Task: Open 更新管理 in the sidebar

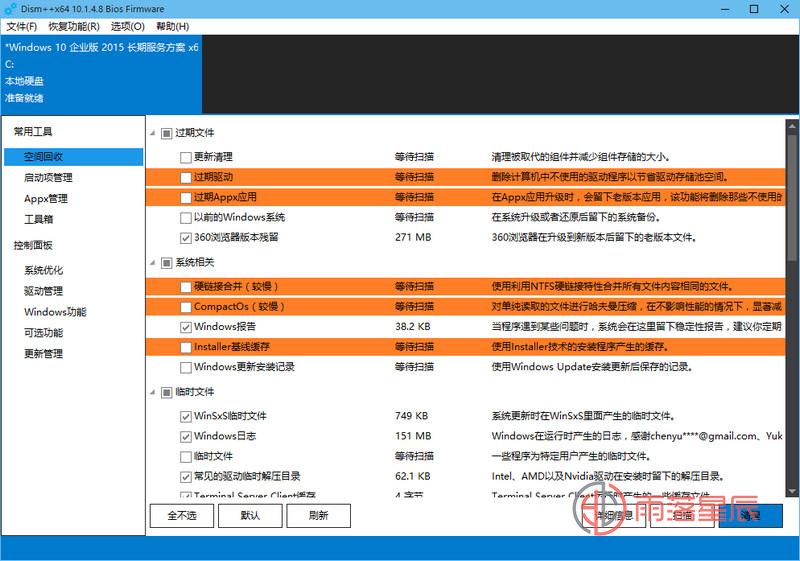Action: tap(44, 353)
